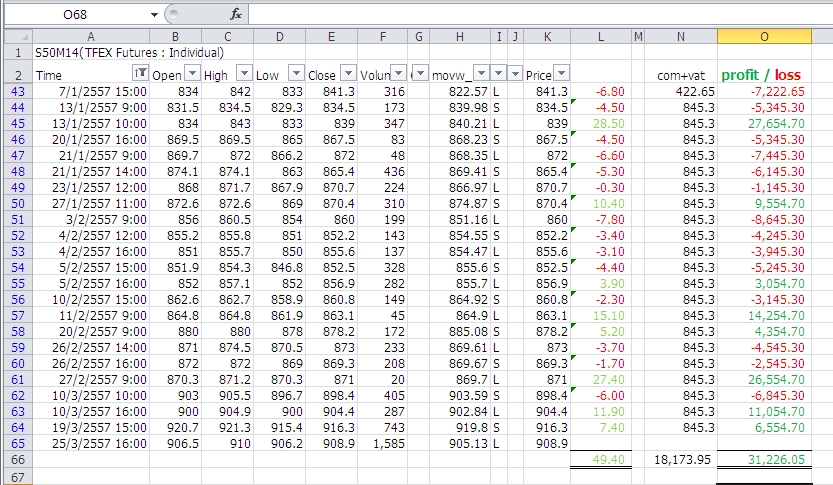
Task: Click time cell 7/1/2557 15:00
Action: point(91,91)
